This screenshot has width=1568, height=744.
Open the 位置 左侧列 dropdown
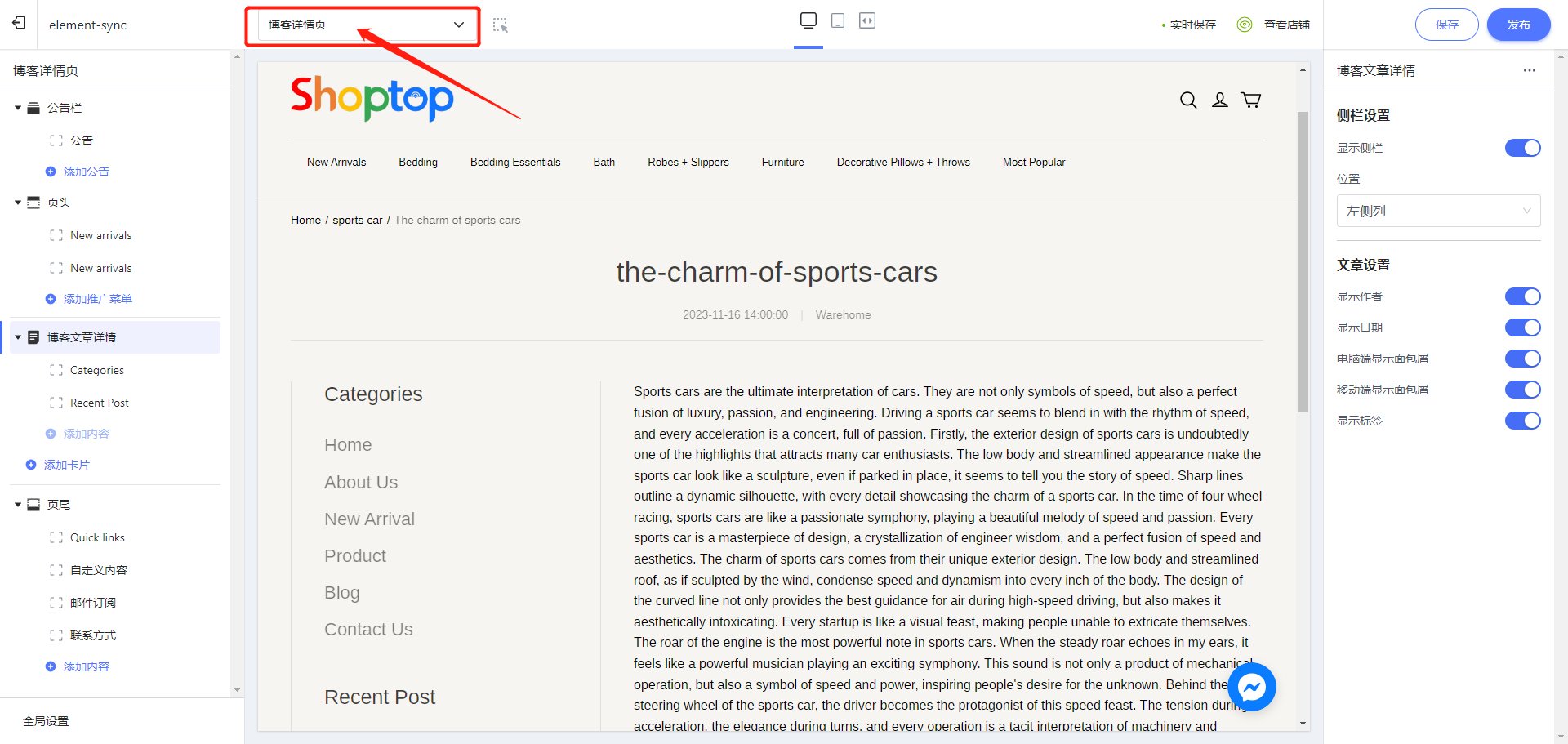pyautogui.click(x=1438, y=211)
